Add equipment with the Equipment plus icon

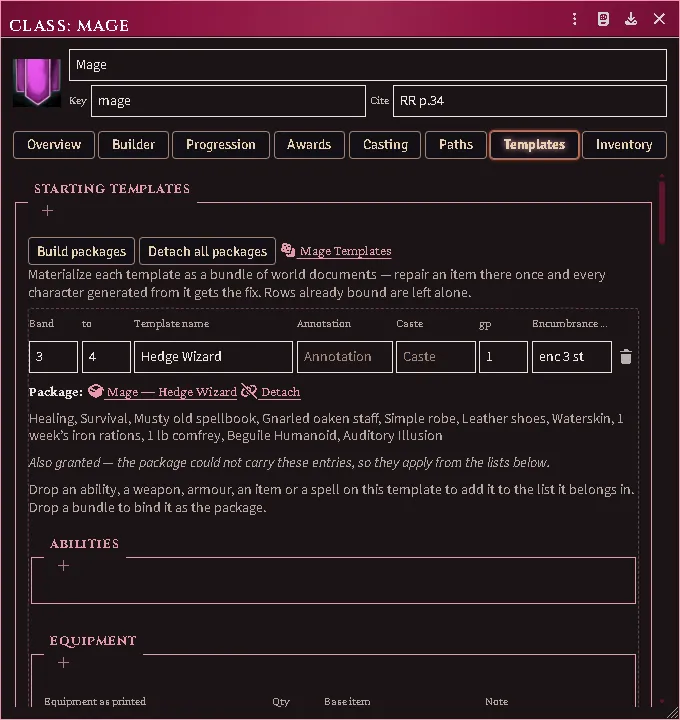point(63,663)
